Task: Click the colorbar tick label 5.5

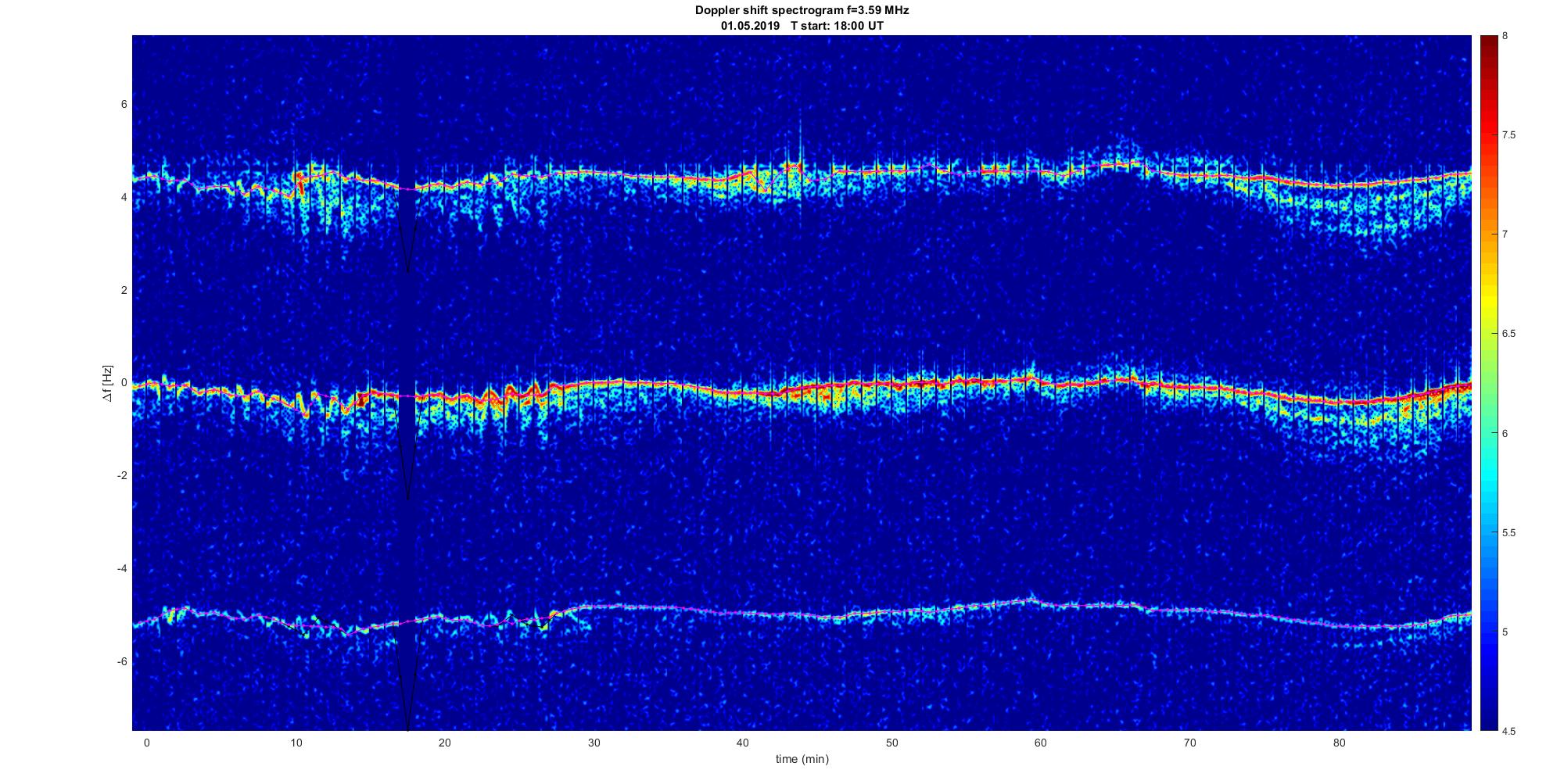Action: [1508, 533]
